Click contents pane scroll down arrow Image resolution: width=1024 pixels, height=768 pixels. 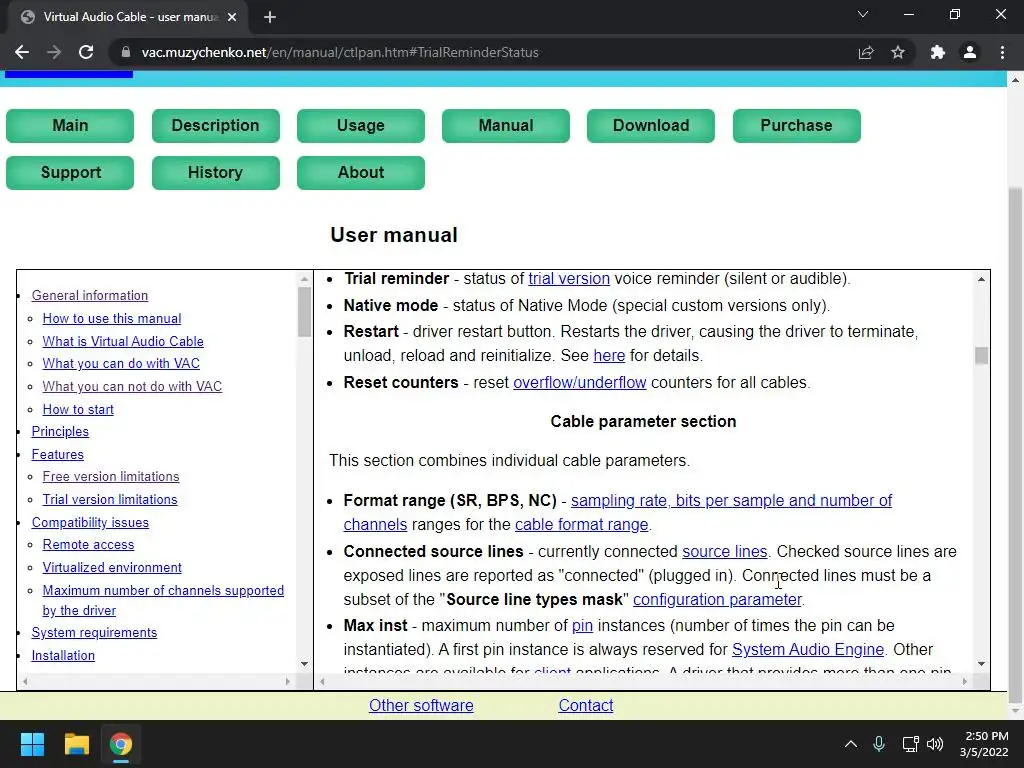point(304,664)
